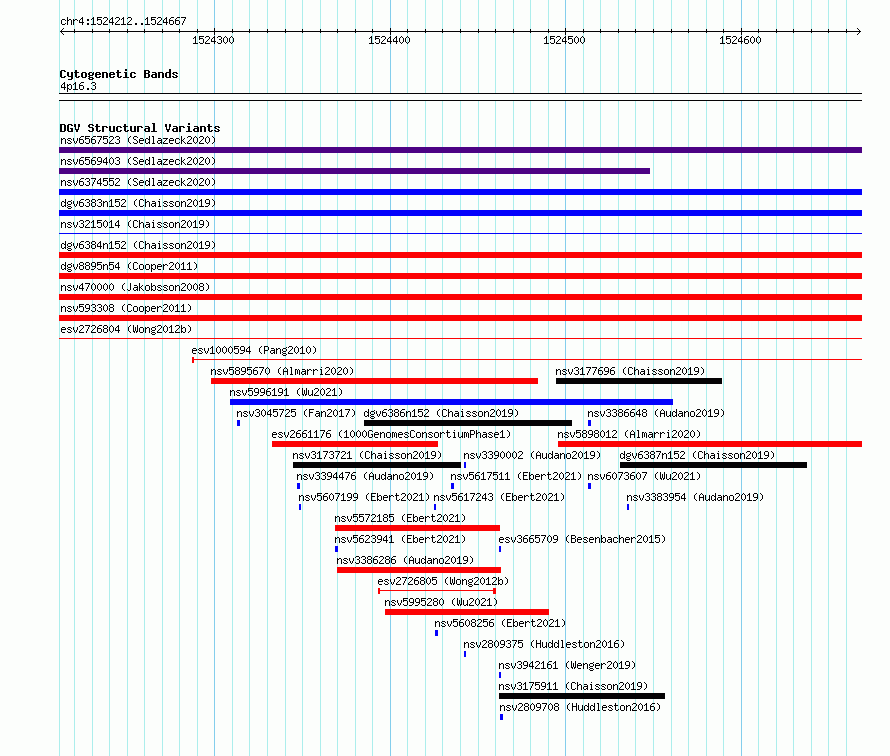Open nsv5623941 (Ebert2021) label
This screenshot has height=756, width=890.
pos(400,539)
